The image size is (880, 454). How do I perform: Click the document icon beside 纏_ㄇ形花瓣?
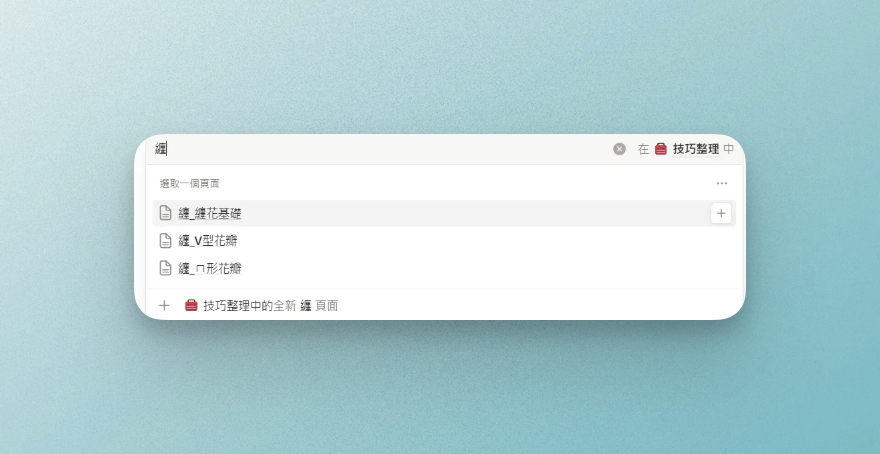pos(166,268)
